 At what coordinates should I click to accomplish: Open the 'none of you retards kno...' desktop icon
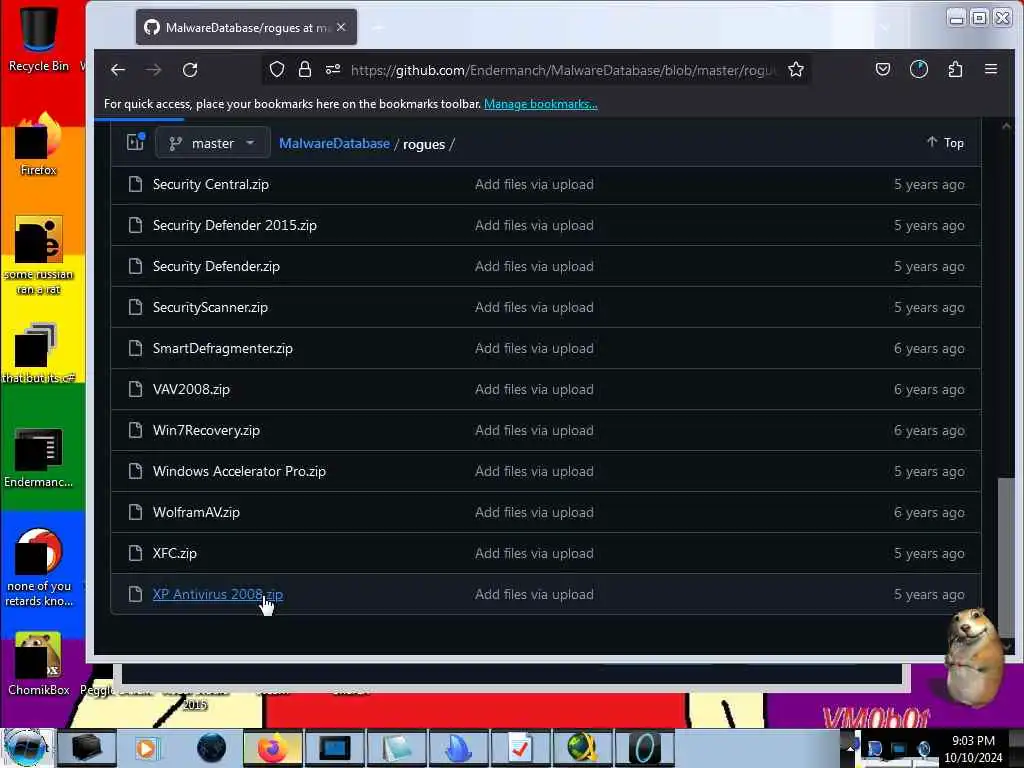39,567
